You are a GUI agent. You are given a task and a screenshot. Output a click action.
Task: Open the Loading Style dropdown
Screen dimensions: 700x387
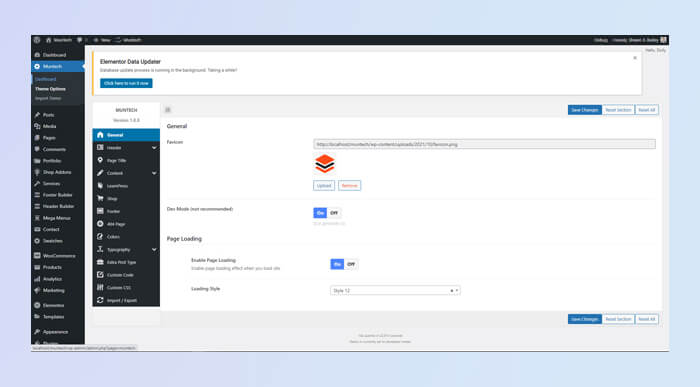point(395,291)
